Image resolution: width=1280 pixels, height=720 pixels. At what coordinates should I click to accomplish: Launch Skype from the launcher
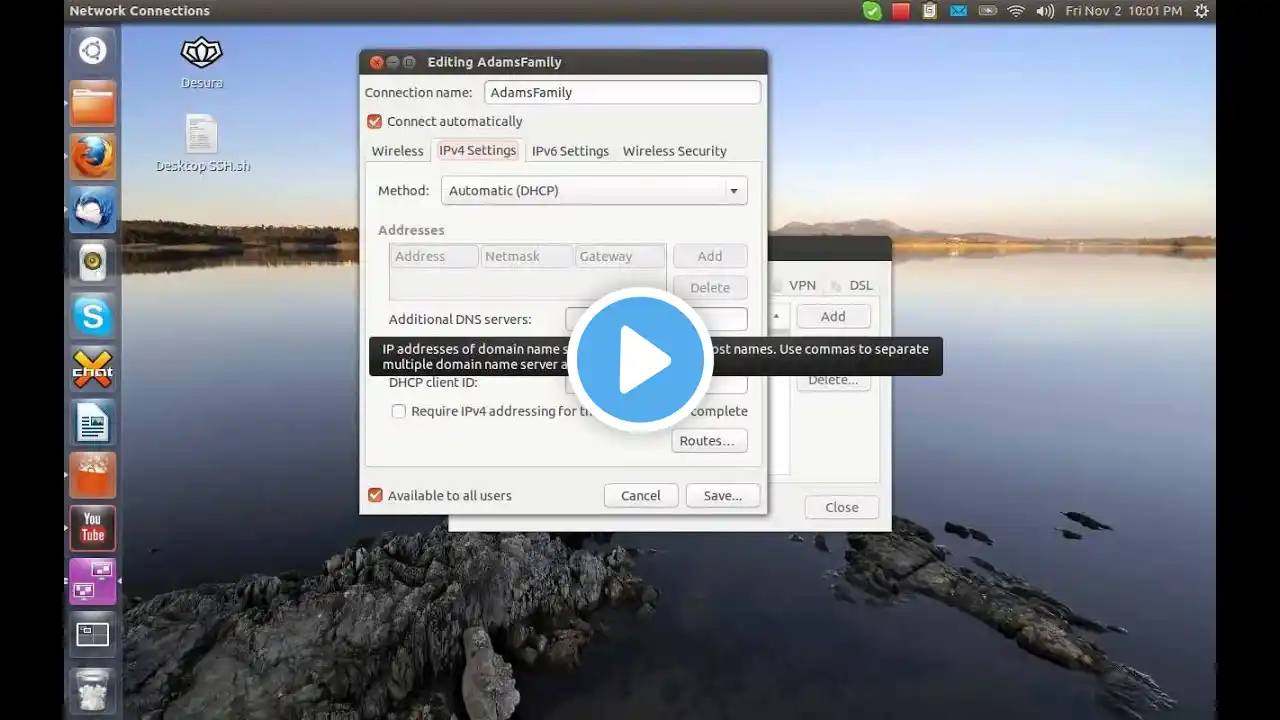pos(93,316)
